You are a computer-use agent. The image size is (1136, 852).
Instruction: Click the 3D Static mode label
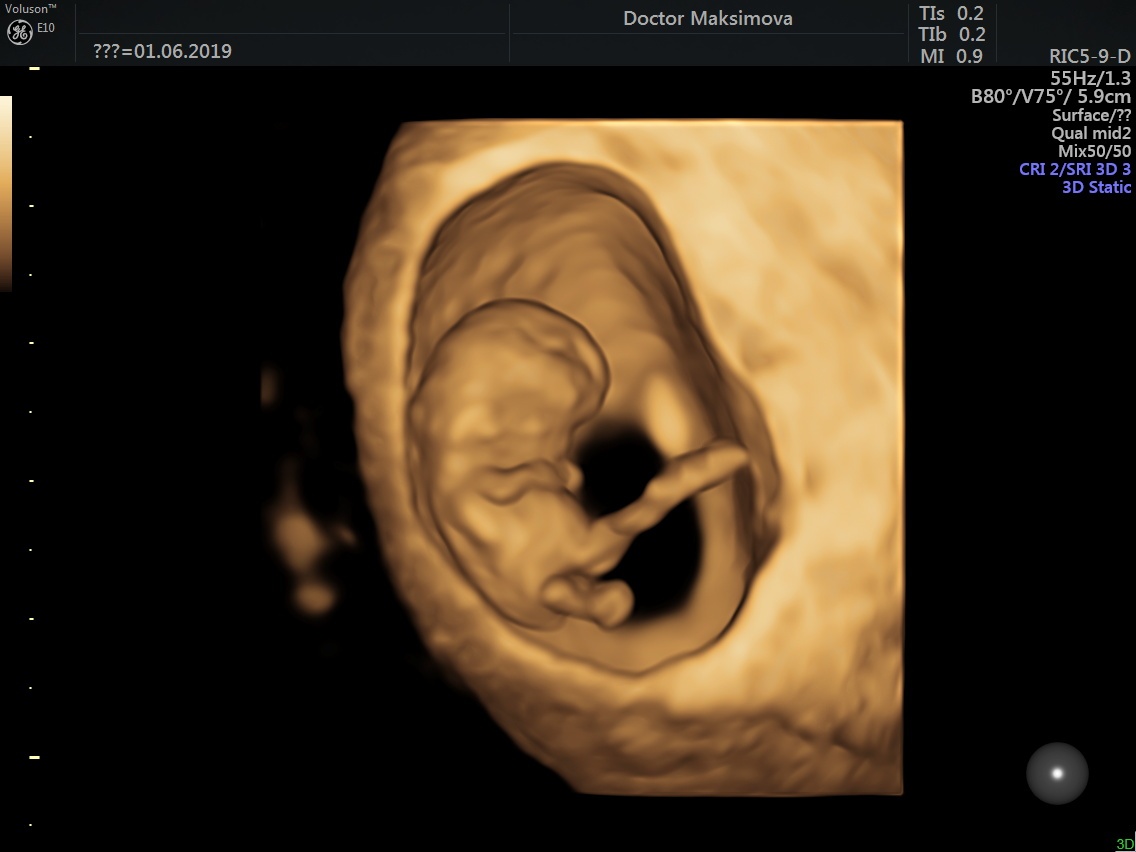pyautogui.click(x=1096, y=187)
